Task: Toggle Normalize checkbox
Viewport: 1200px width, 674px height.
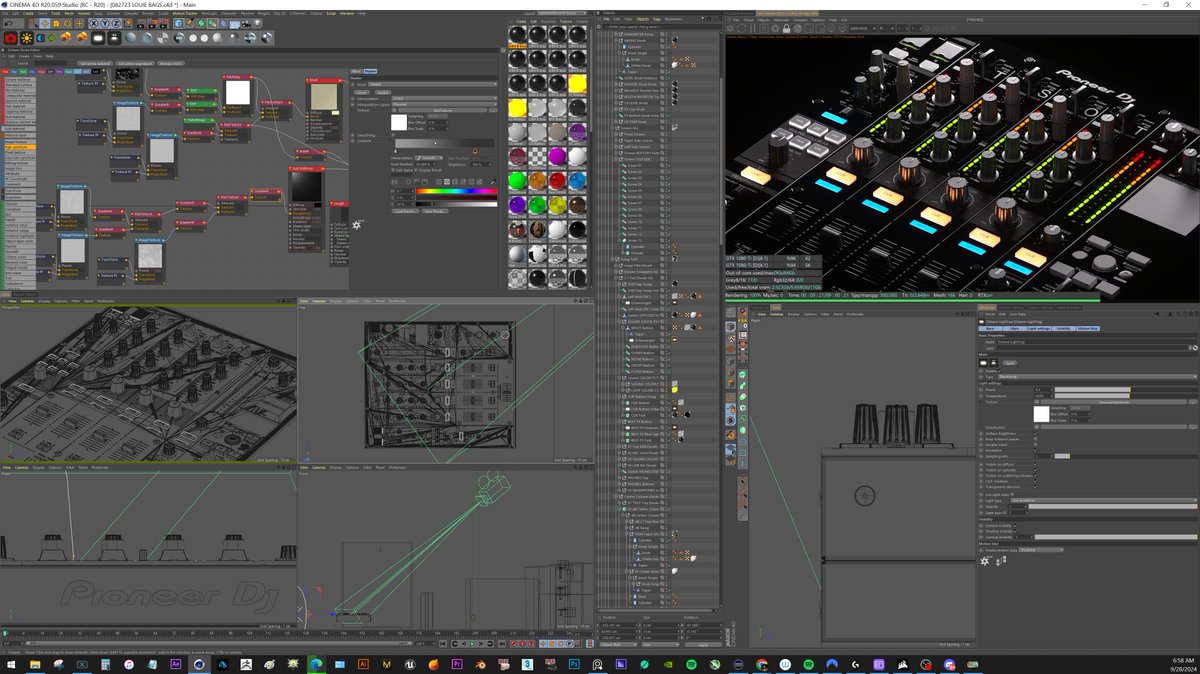Action: pos(1035,450)
